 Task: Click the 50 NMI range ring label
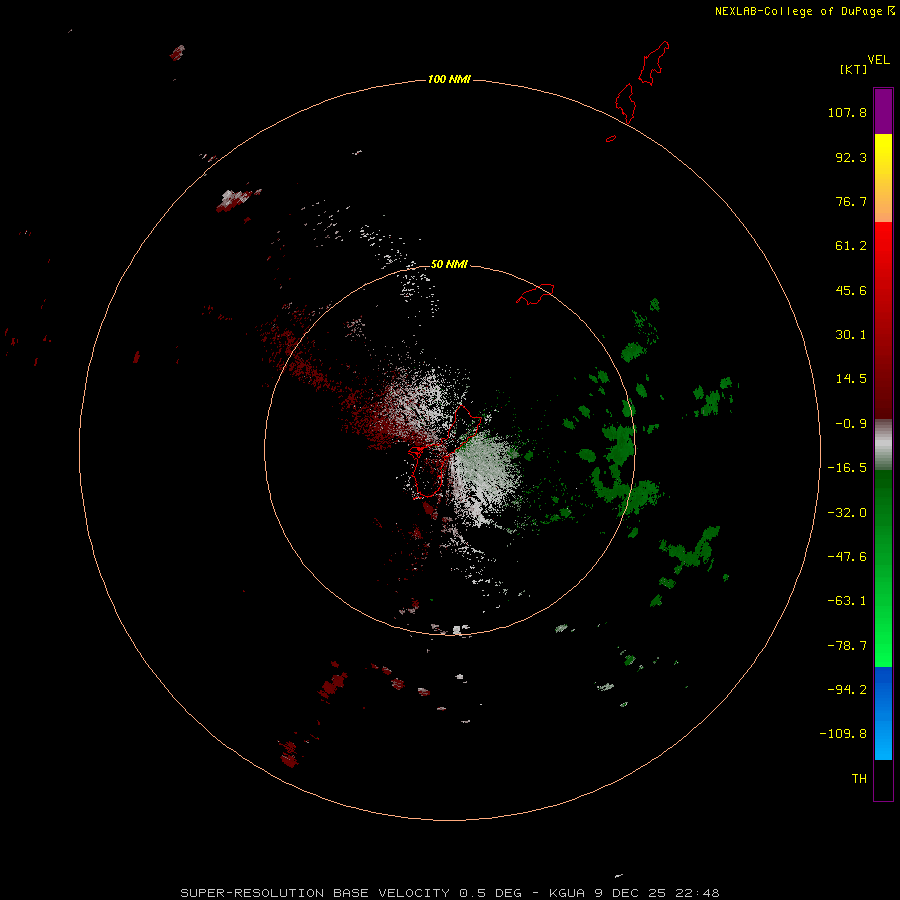(x=449, y=264)
